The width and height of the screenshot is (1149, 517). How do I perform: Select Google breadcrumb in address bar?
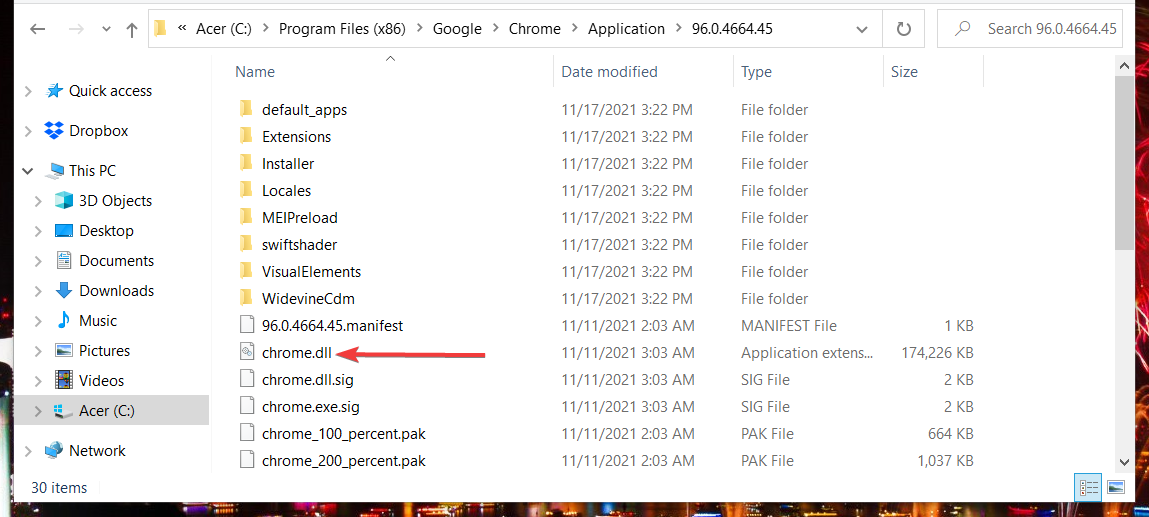tap(457, 29)
